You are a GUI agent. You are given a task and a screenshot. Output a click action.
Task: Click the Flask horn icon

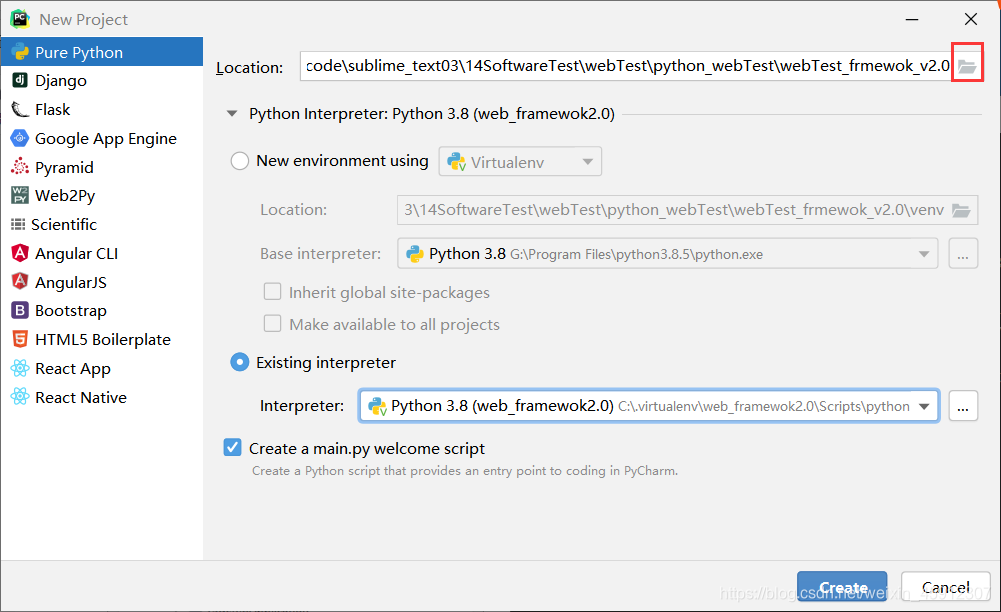click(20, 109)
